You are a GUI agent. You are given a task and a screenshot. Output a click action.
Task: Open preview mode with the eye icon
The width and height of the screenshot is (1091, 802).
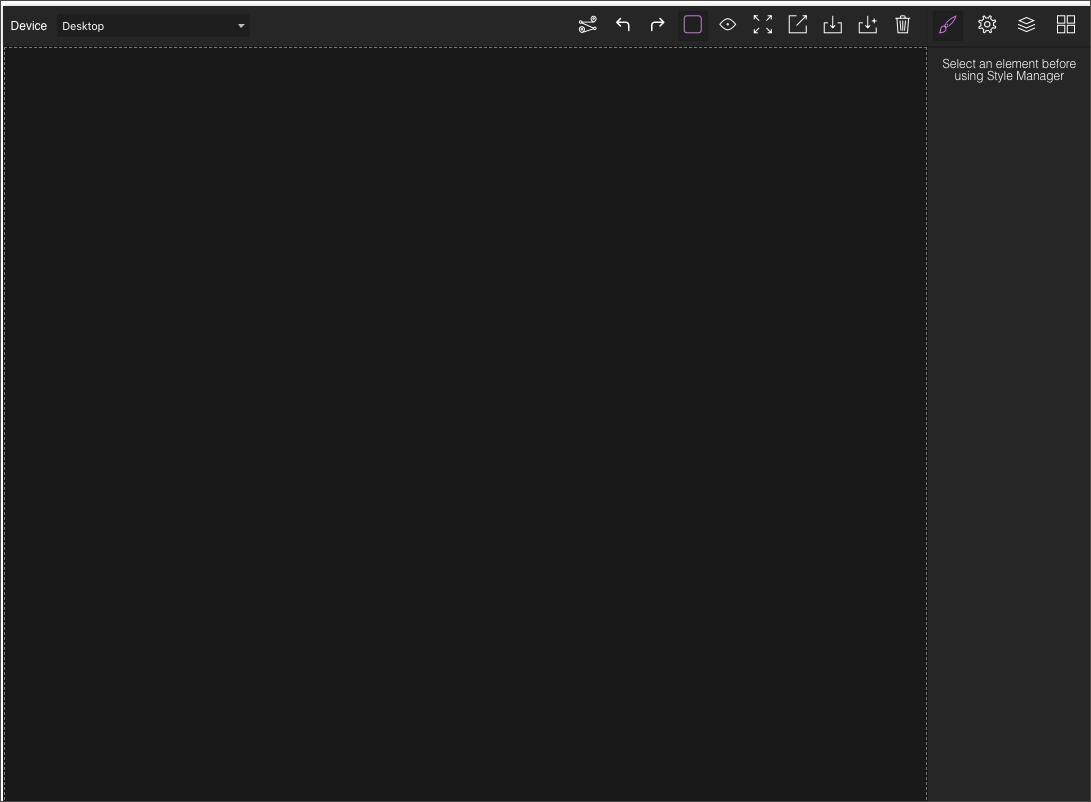(x=728, y=25)
